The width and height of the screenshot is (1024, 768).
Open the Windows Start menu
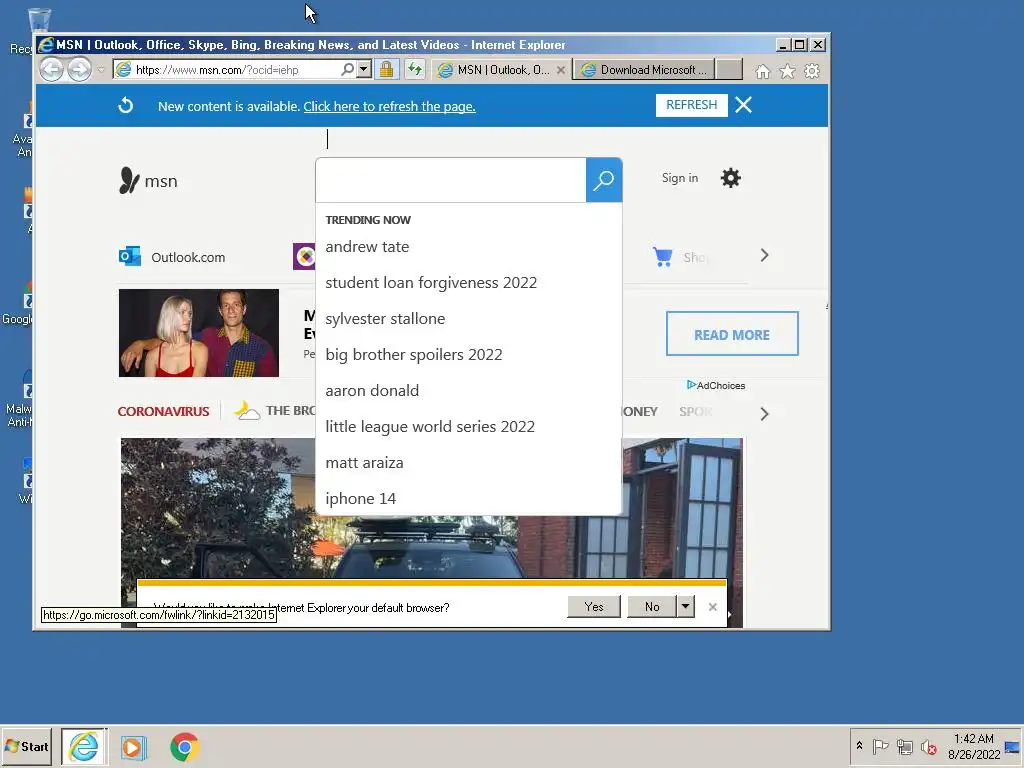pyautogui.click(x=27, y=746)
